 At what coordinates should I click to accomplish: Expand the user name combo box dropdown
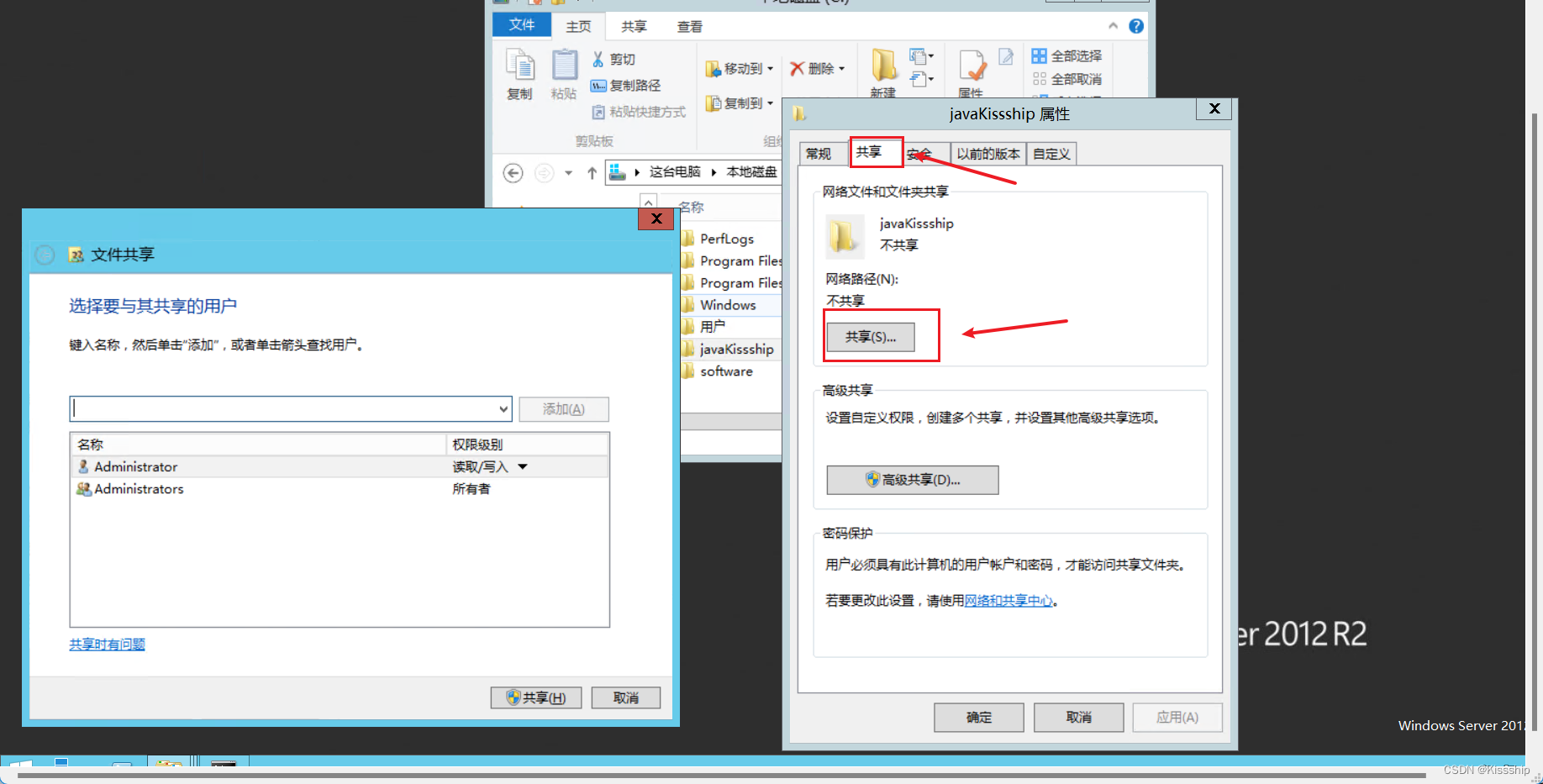(x=503, y=409)
